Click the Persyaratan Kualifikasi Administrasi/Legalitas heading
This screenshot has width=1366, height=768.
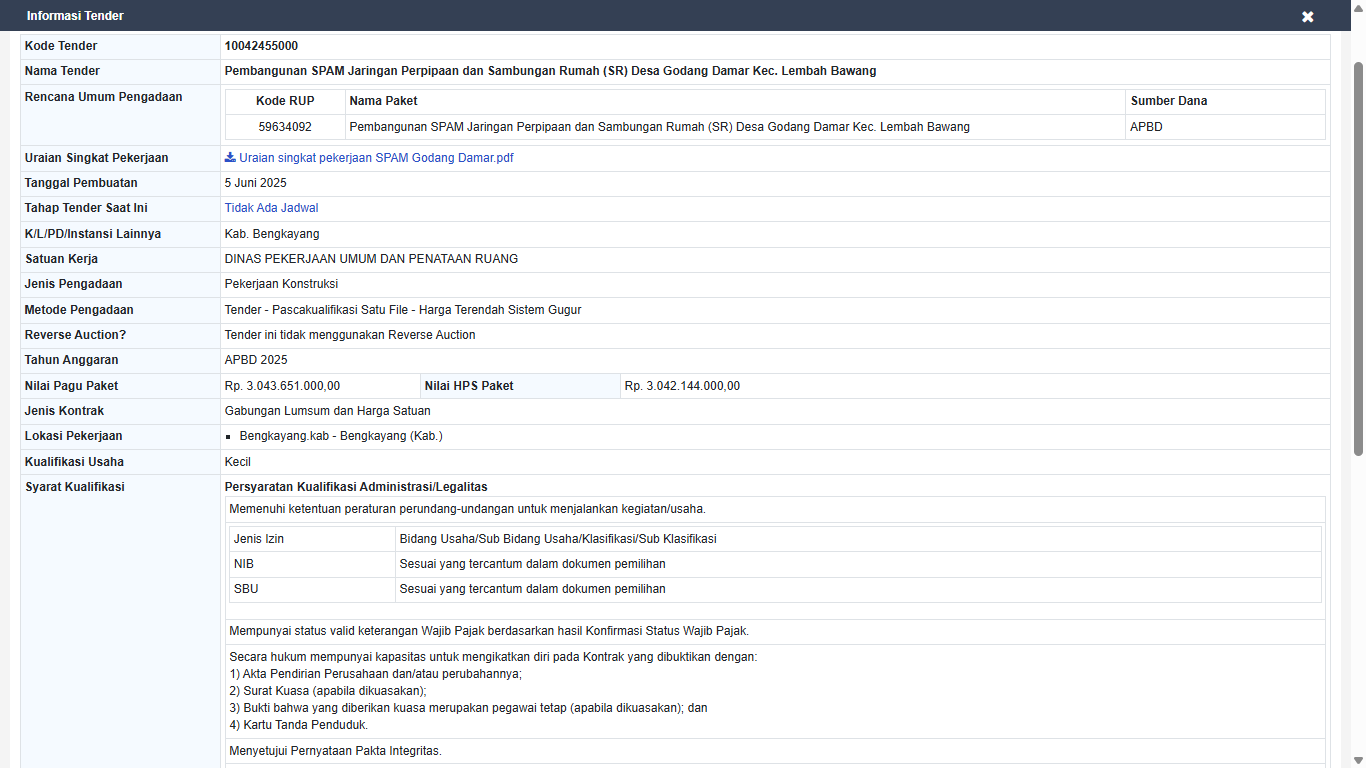click(x=356, y=487)
